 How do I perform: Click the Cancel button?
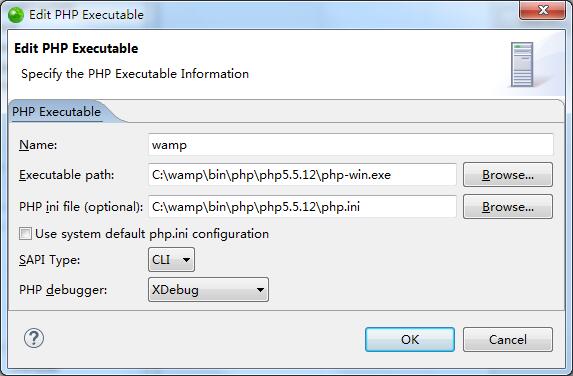(508, 339)
